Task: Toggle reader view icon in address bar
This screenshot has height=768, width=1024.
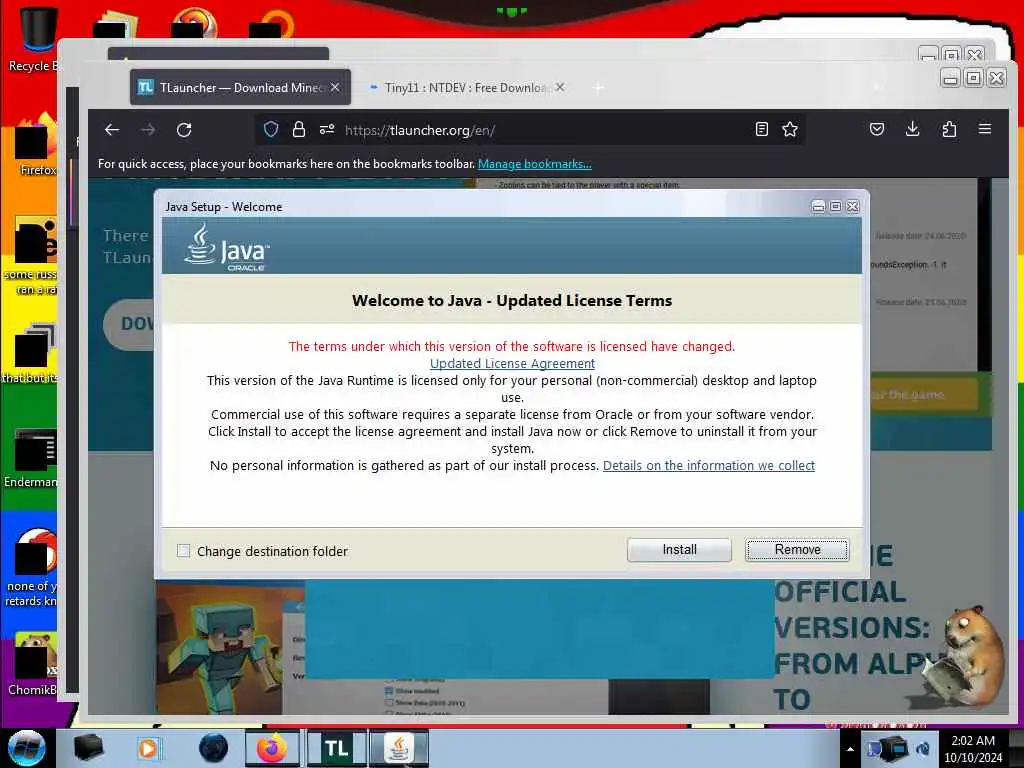Action: tap(761, 129)
